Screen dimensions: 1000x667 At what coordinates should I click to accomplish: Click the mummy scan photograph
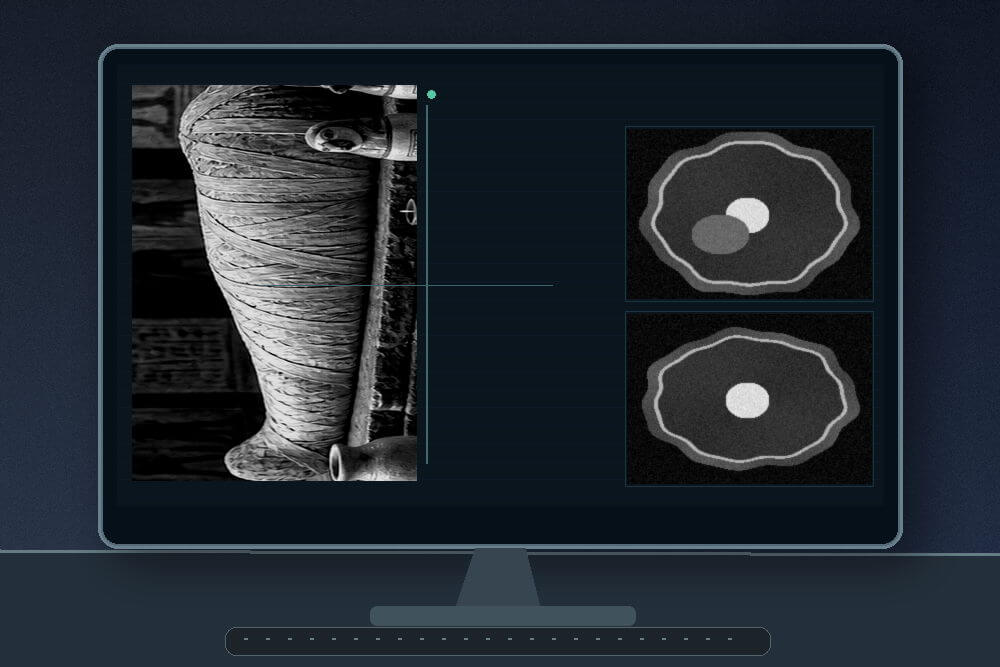tap(274, 282)
